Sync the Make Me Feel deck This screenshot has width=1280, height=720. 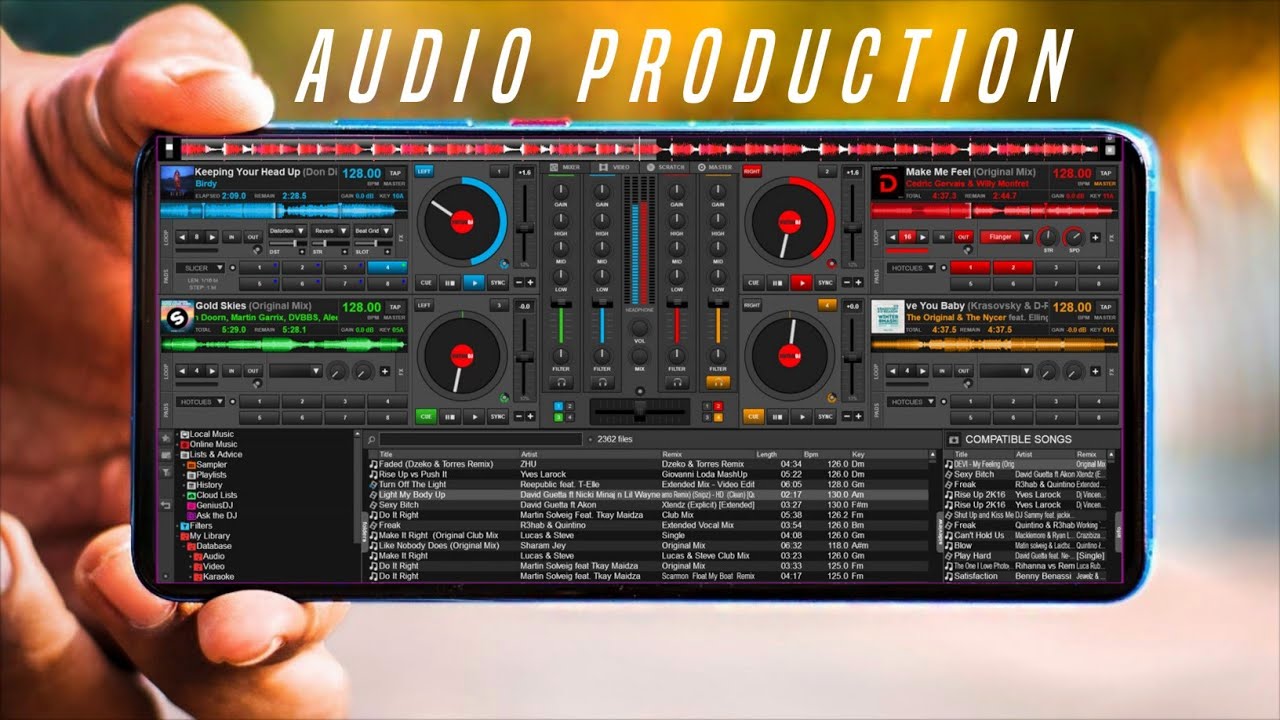pos(825,283)
